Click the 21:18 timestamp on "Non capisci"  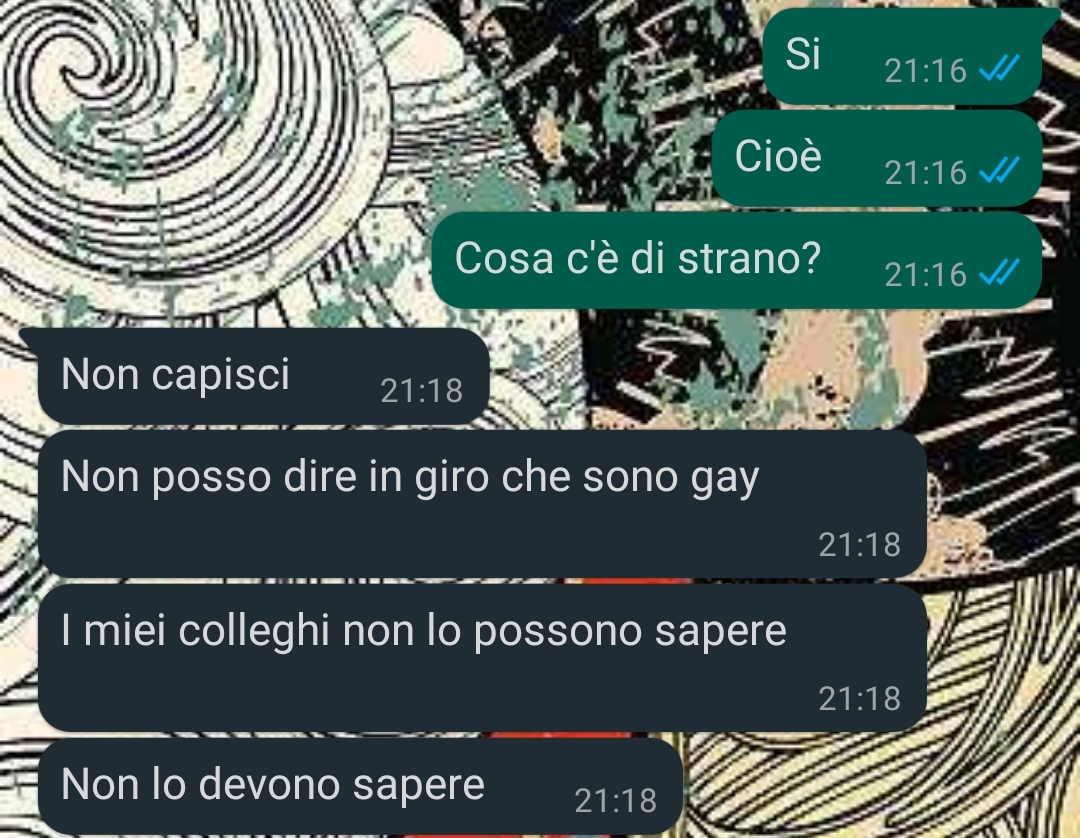pos(422,390)
